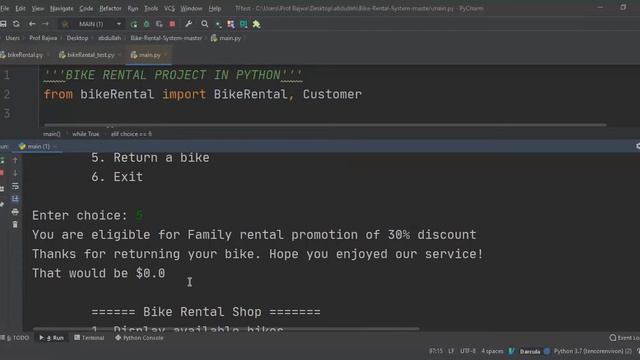Click the toolbar icon after the magnifier
Screen dimensions: 640x360
[219, 25]
